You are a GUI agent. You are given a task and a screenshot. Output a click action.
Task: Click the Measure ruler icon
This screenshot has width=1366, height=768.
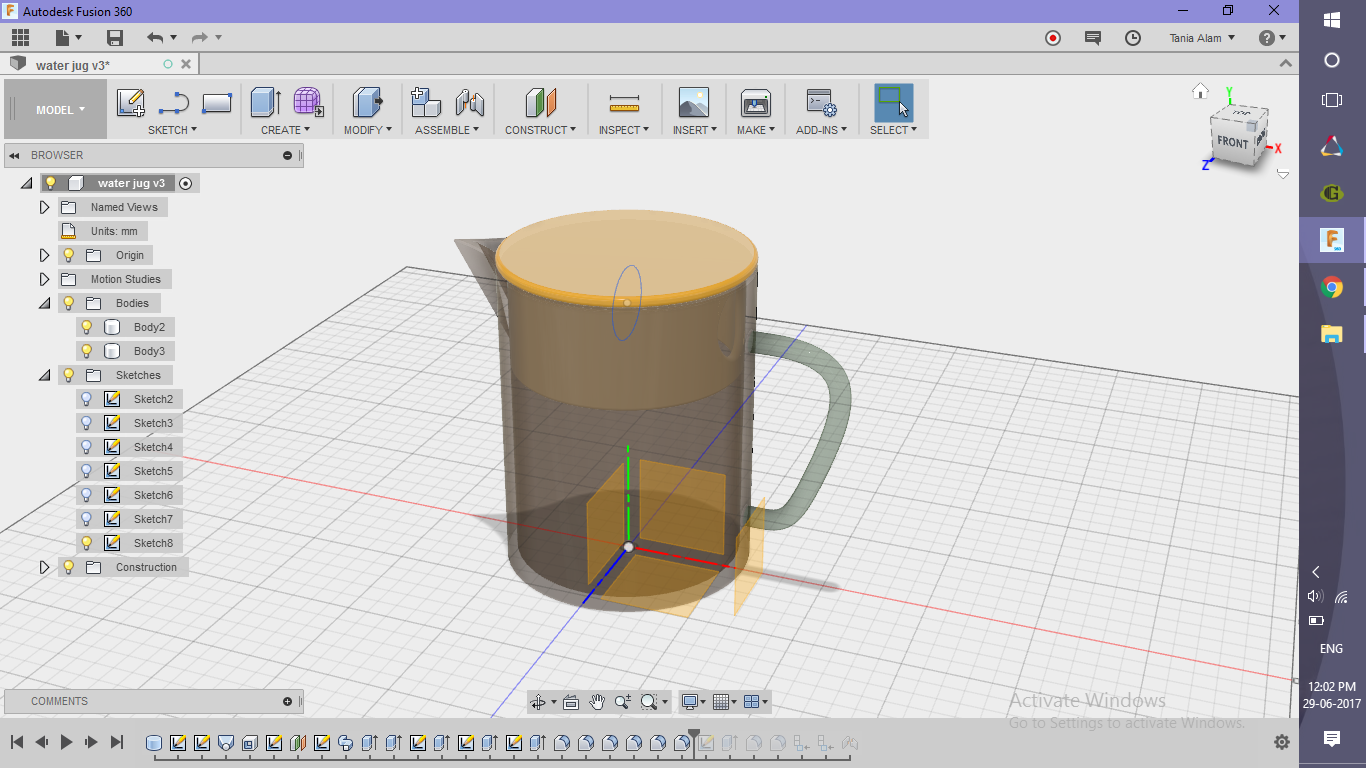[x=624, y=103]
